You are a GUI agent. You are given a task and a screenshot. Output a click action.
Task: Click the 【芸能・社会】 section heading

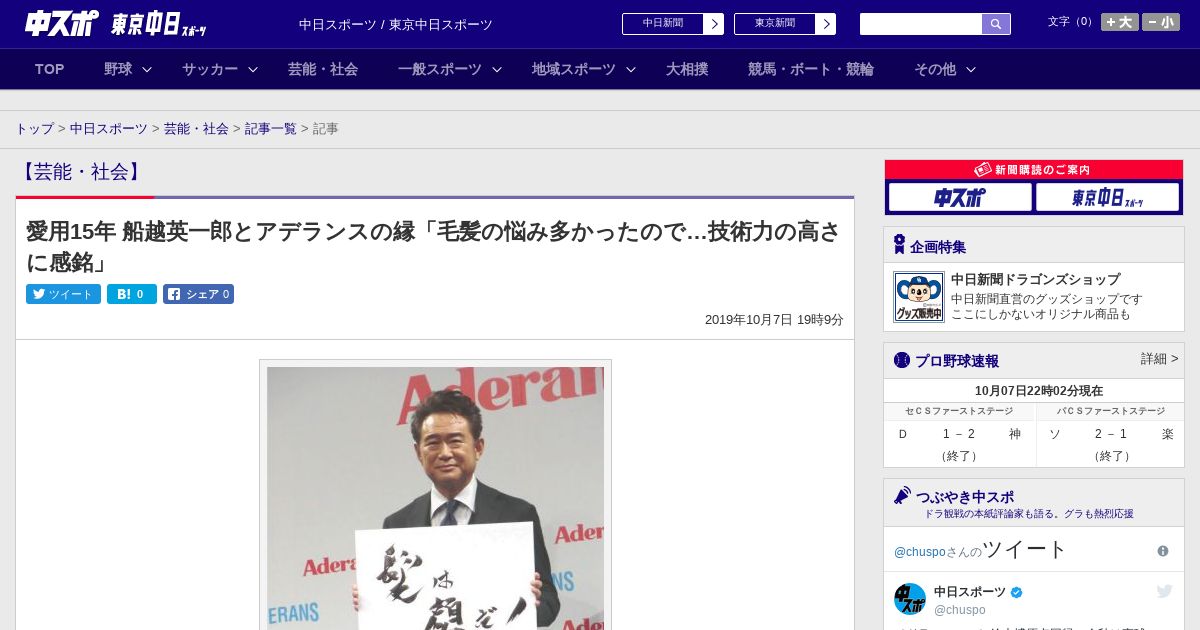pyautogui.click(x=82, y=172)
